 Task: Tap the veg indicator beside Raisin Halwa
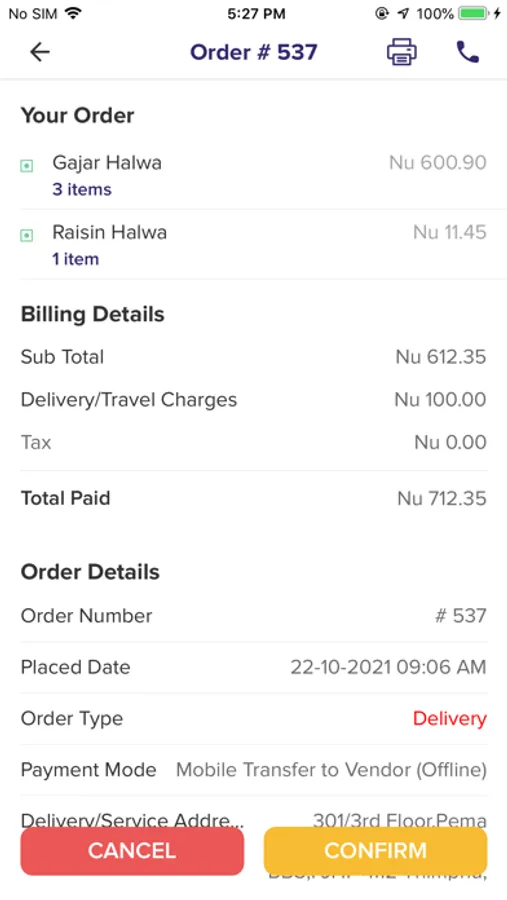tap(26, 235)
